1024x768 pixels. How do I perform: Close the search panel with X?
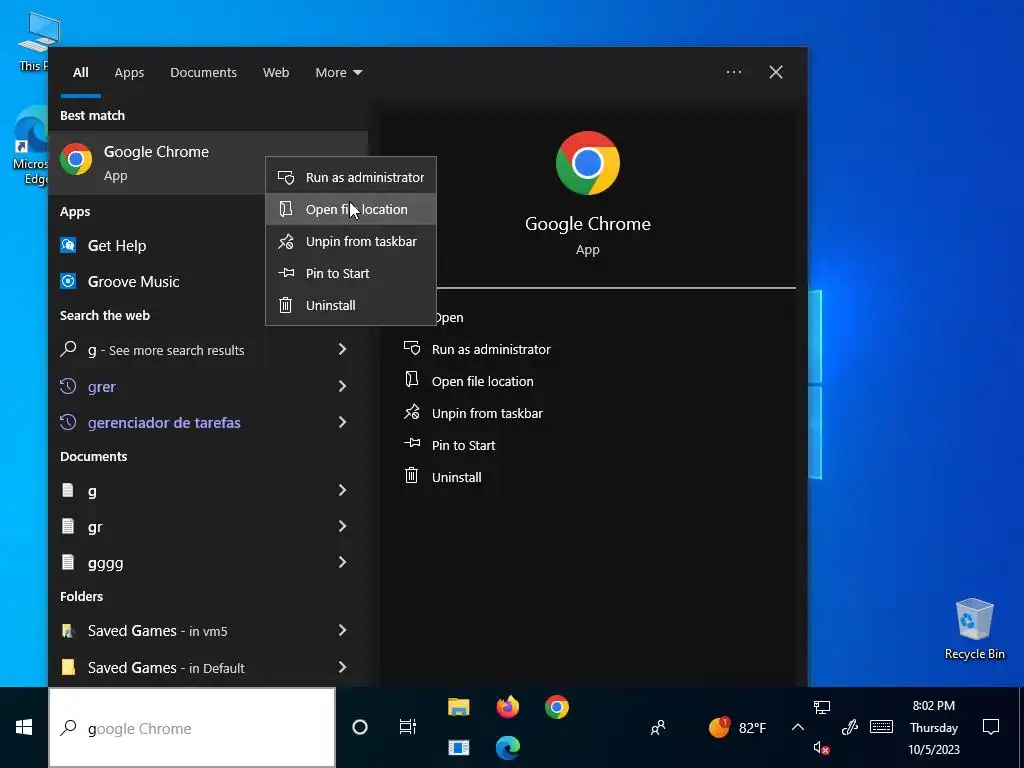pyautogui.click(x=776, y=72)
